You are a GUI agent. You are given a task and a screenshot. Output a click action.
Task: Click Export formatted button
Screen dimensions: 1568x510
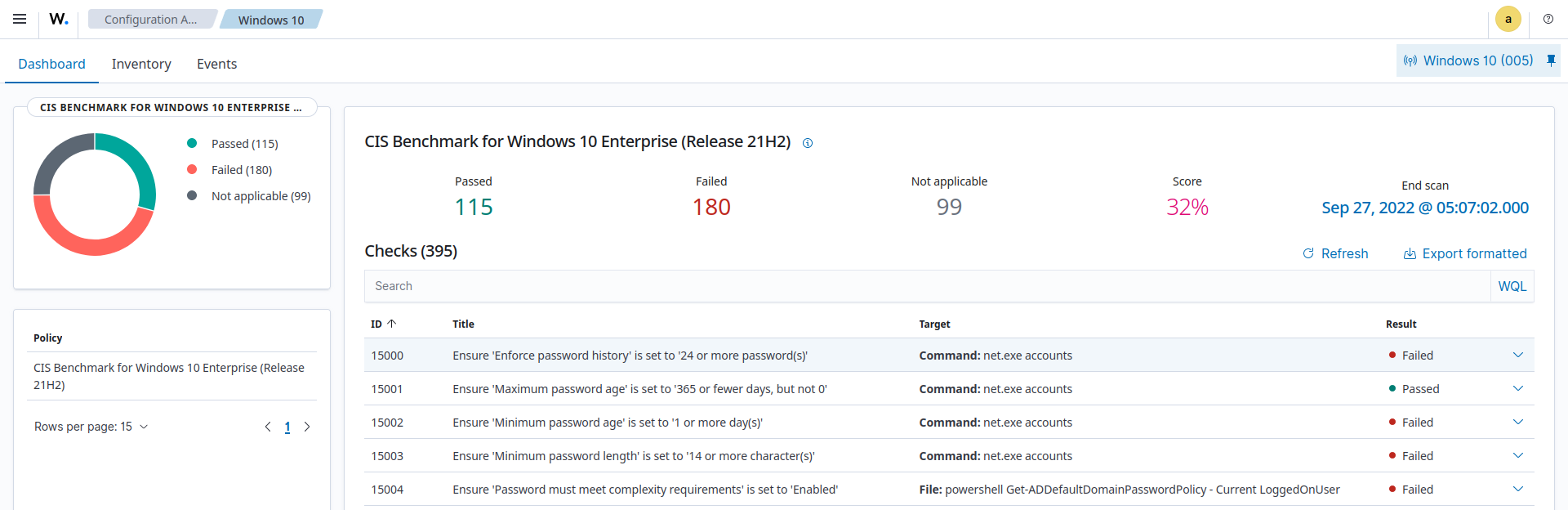(x=1465, y=253)
